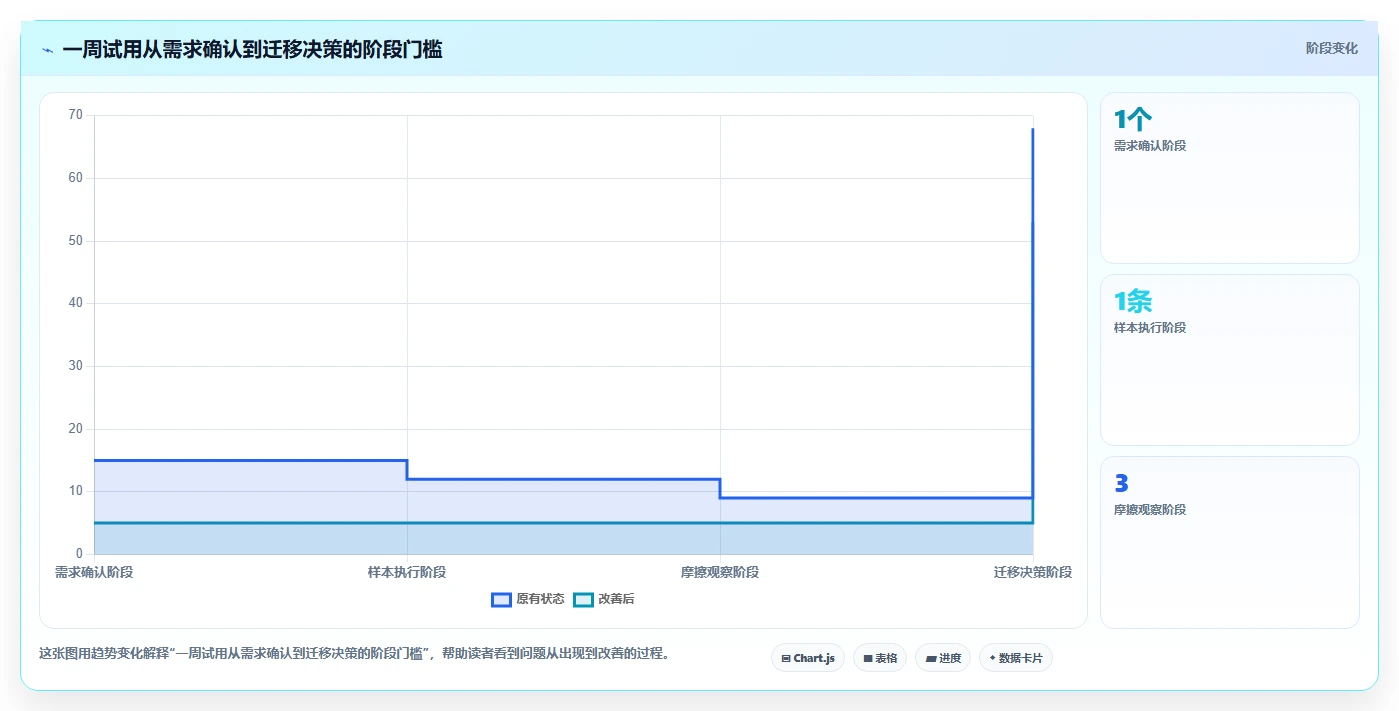The width and height of the screenshot is (1399, 711).
Task: Click the Chart.js tag chip
Action: click(x=808, y=658)
